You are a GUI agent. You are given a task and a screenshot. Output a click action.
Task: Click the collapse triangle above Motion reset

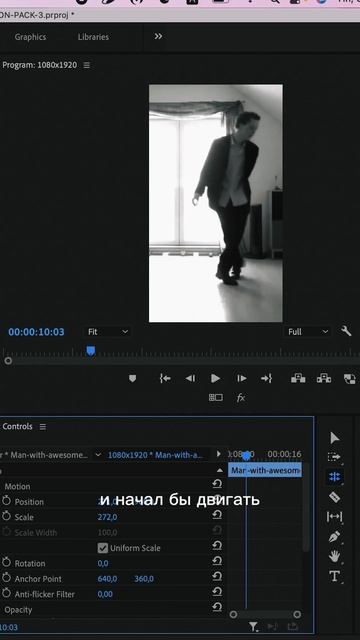point(220,470)
